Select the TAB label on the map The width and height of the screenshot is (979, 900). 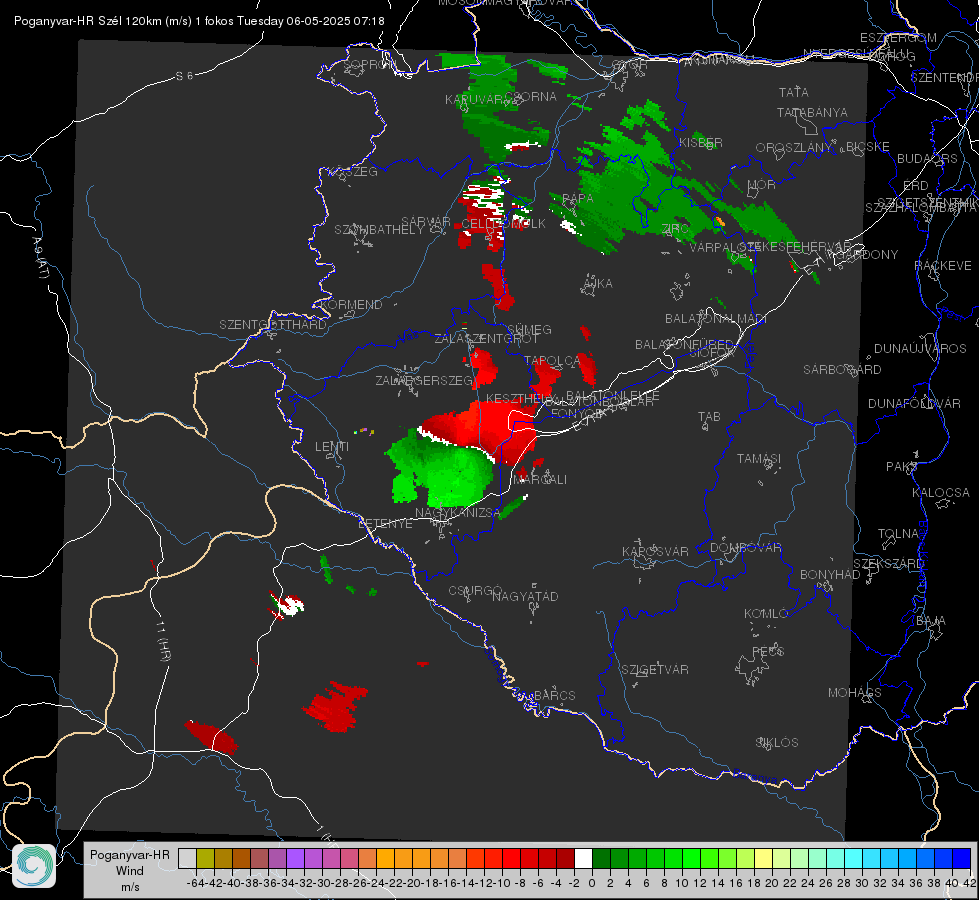(x=709, y=417)
